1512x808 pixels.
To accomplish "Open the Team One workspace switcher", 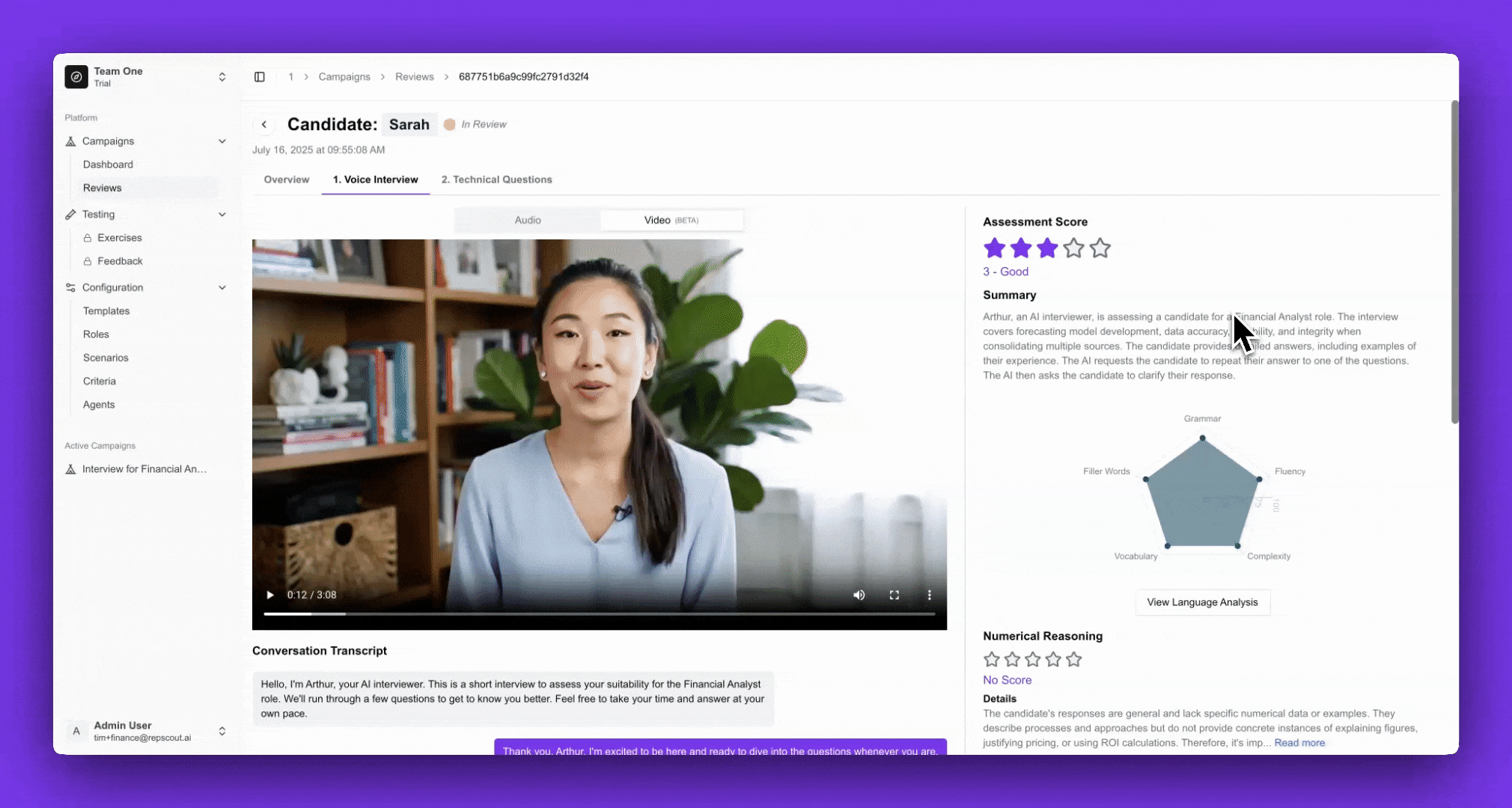I will click(x=222, y=77).
